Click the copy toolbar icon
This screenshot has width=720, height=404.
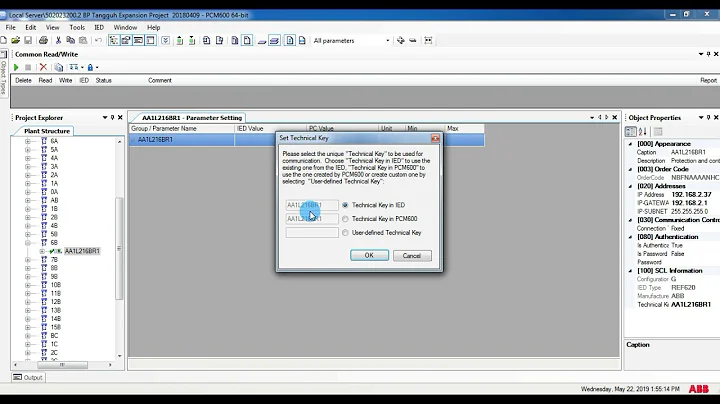pyautogui.click(x=70, y=40)
